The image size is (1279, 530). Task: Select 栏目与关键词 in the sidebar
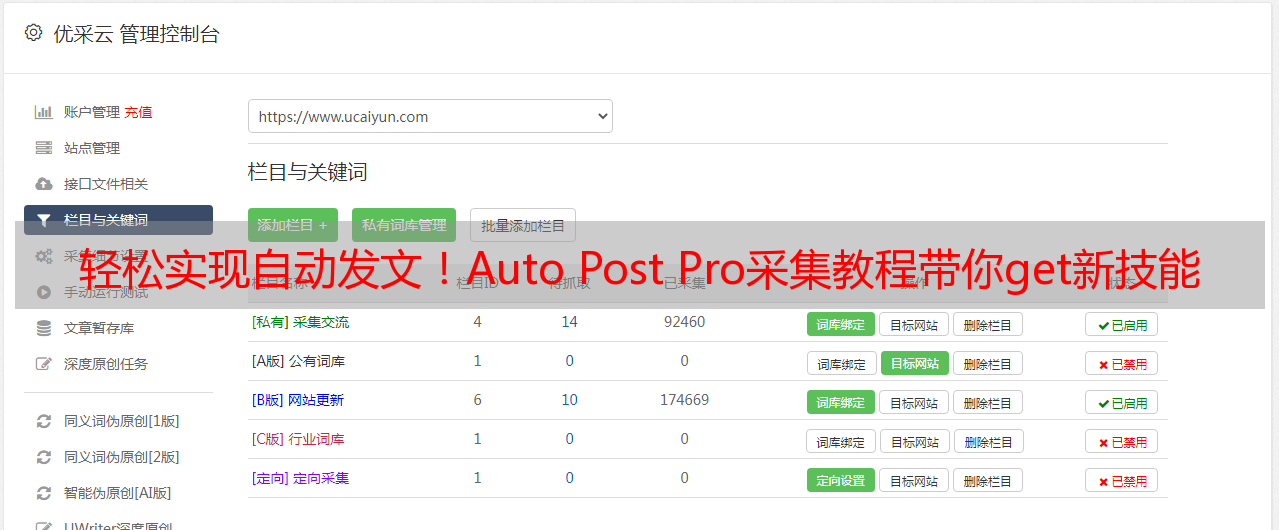(118, 220)
